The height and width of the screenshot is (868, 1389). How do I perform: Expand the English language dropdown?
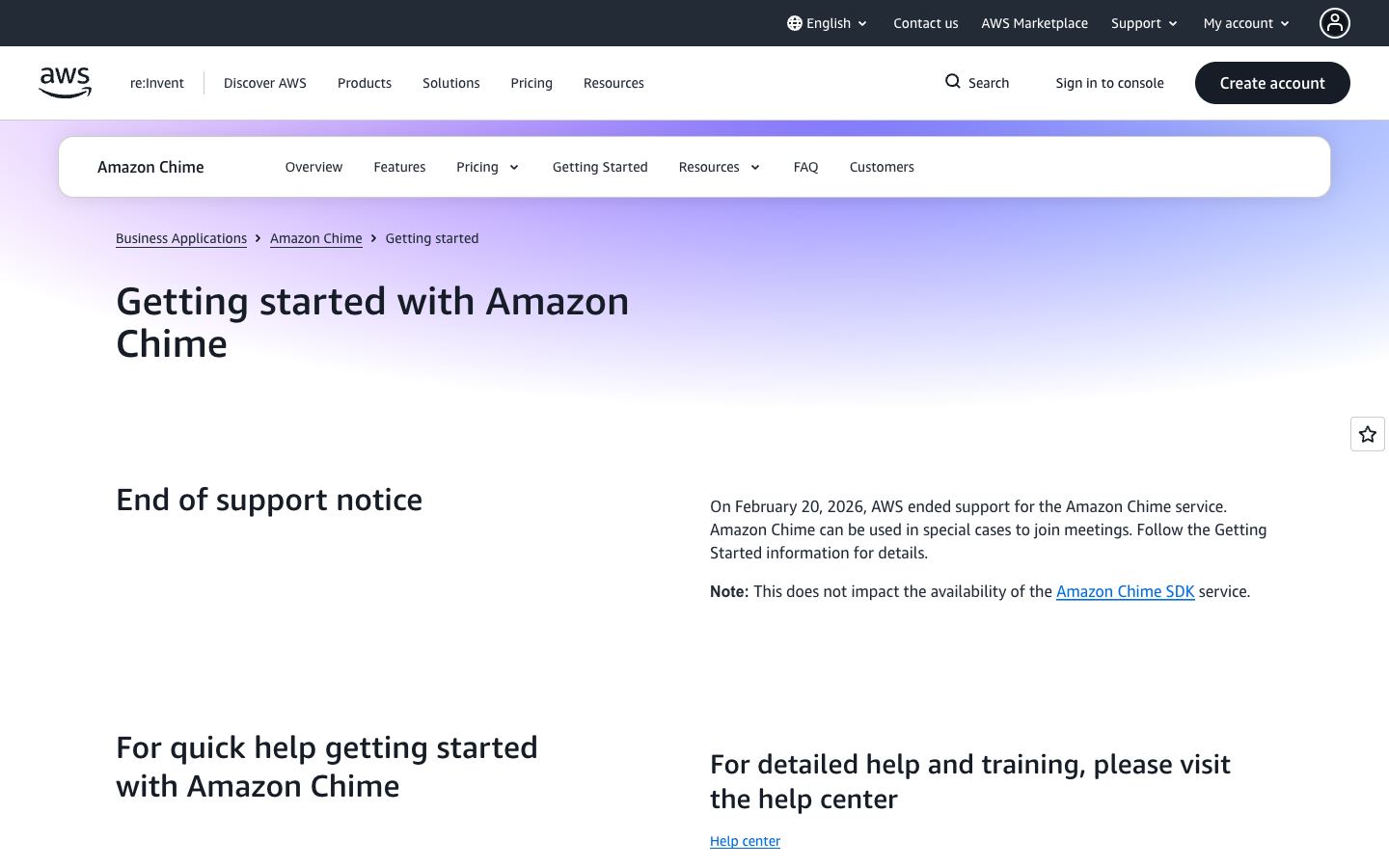pyautogui.click(x=828, y=23)
